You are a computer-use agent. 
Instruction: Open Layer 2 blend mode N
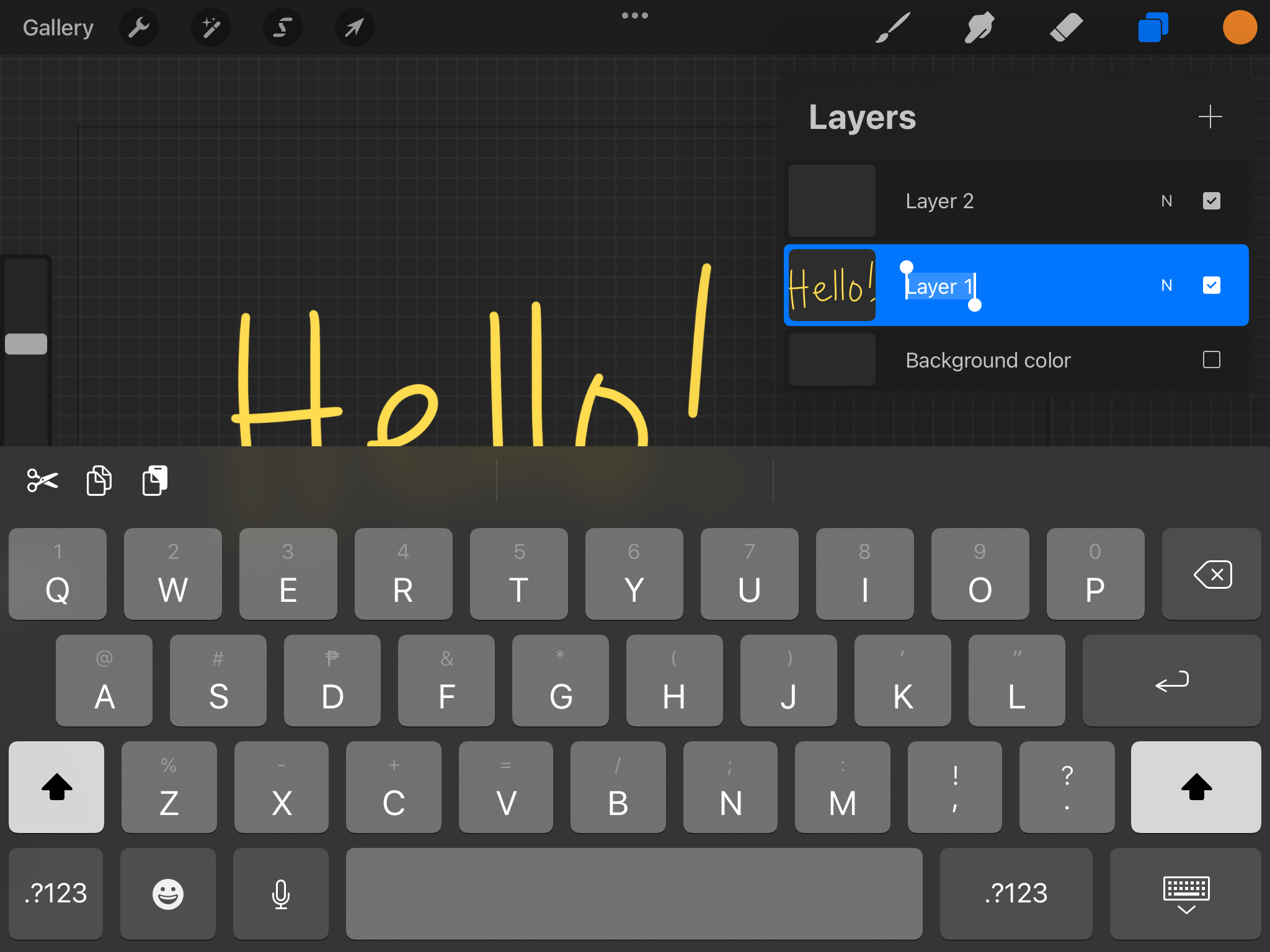[1166, 201]
